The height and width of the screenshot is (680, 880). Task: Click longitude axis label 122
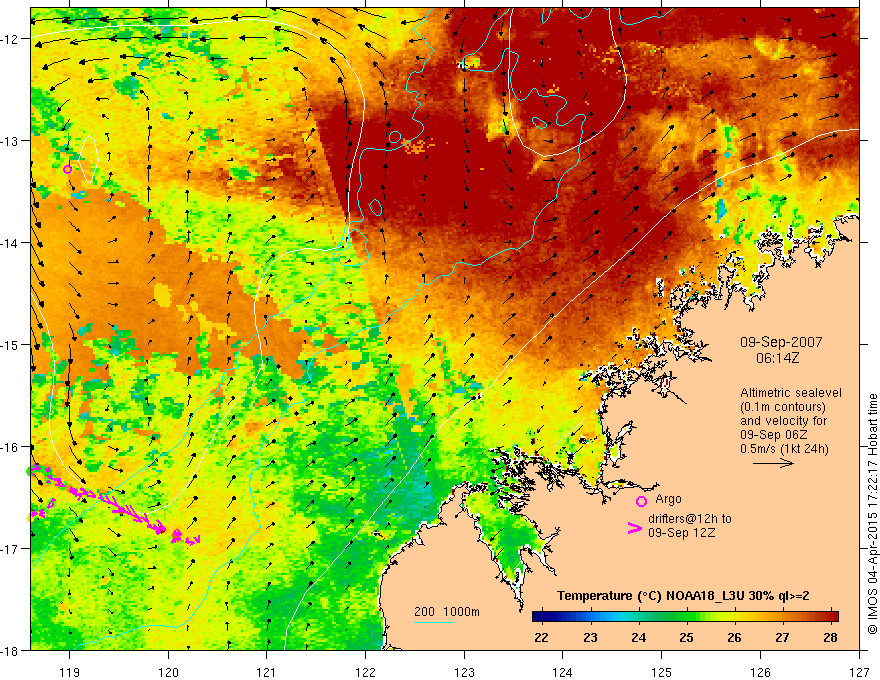click(x=365, y=672)
